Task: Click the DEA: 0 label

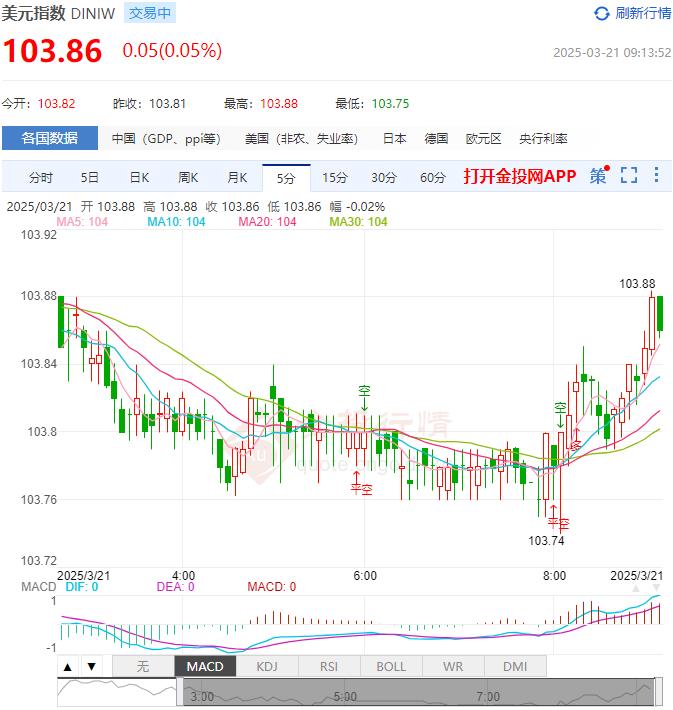Action: tap(175, 587)
